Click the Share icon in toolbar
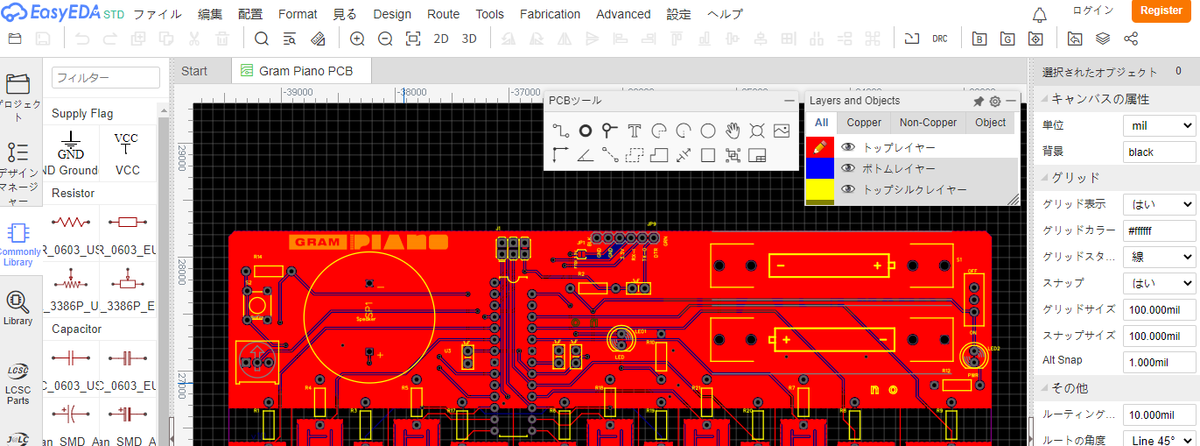1200x446 pixels. (1131, 39)
